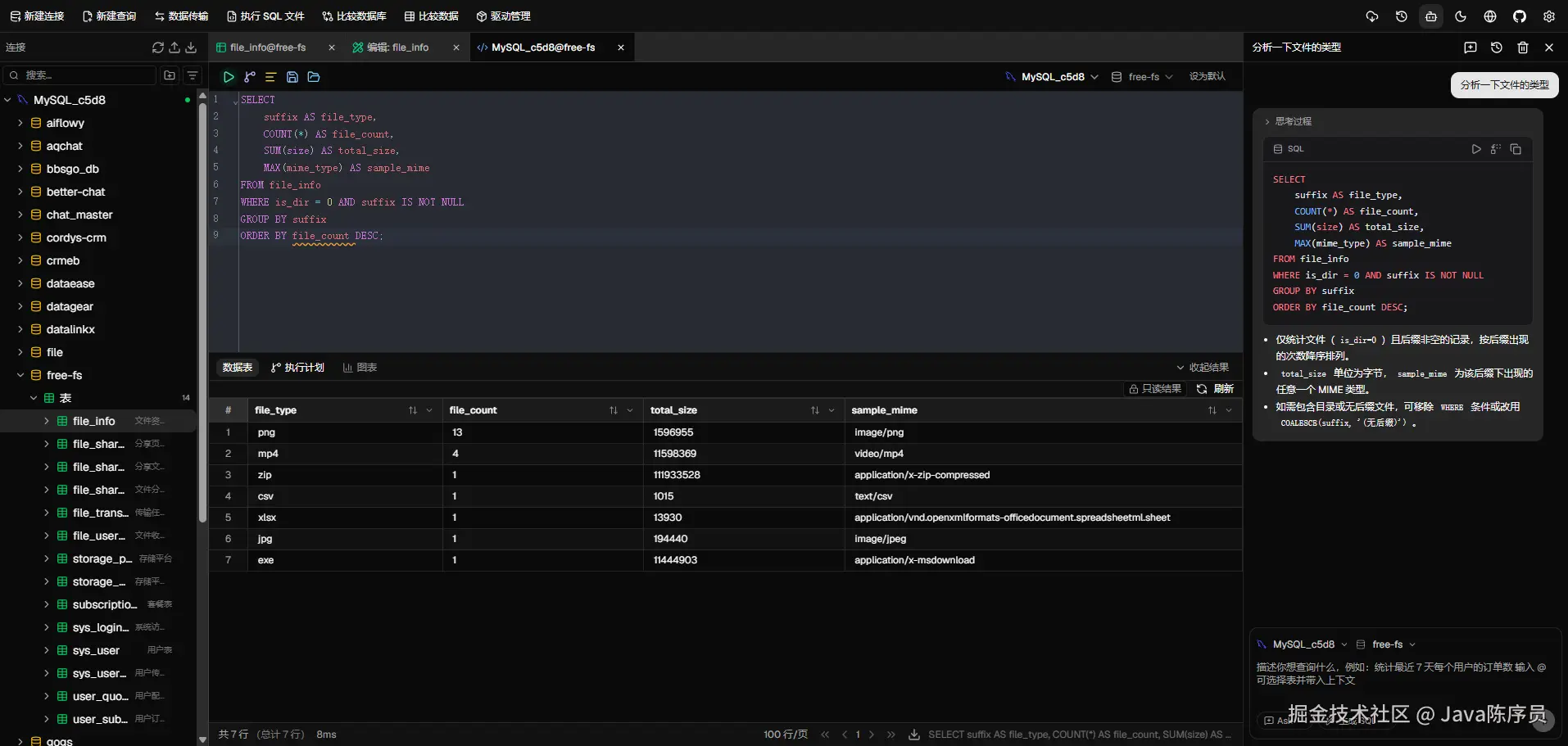This screenshot has height=746, width=1568.
Task: Start a new AI chat conversation
Action: pos(1471,47)
